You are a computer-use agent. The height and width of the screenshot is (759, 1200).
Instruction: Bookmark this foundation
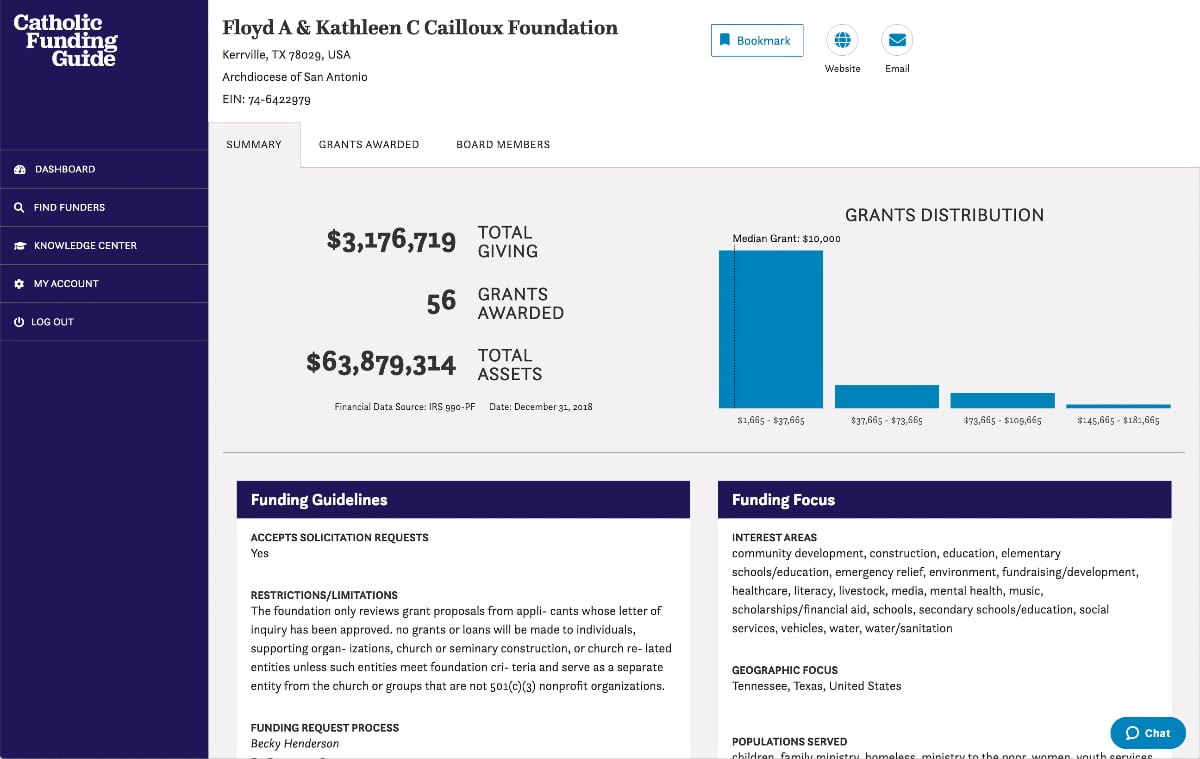coord(757,40)
